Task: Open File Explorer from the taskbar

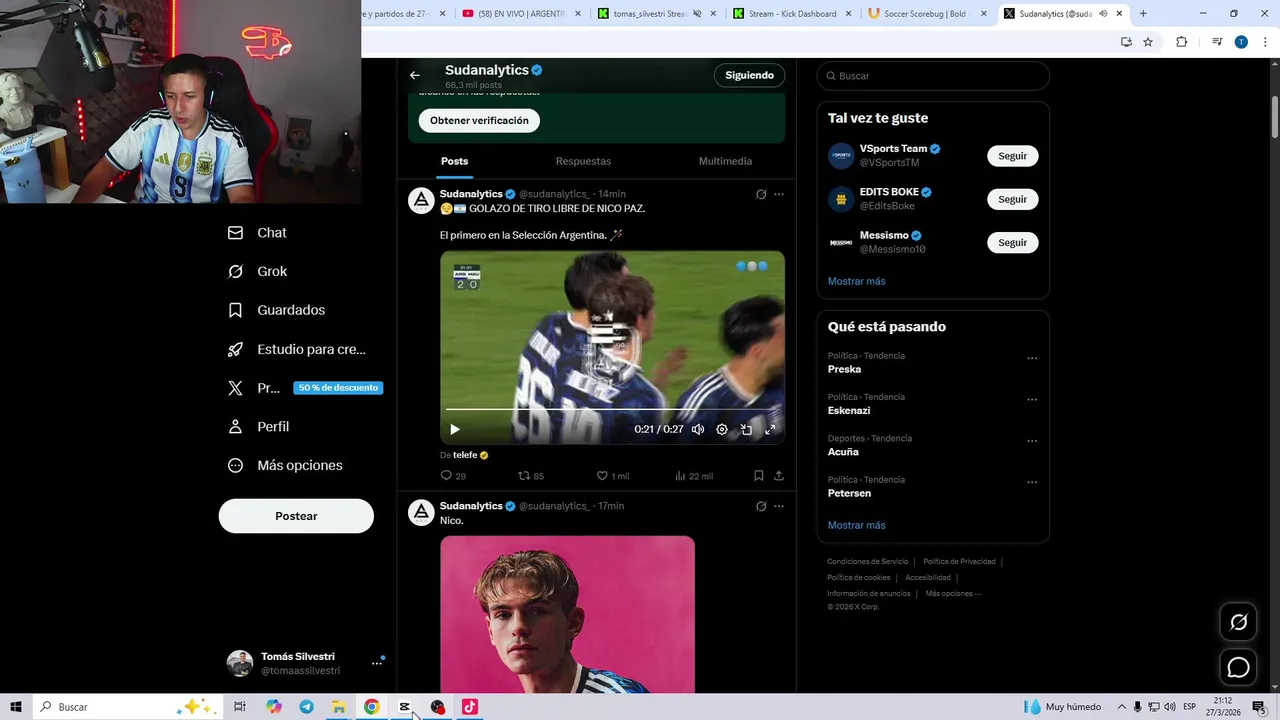Action: point(339,707)
